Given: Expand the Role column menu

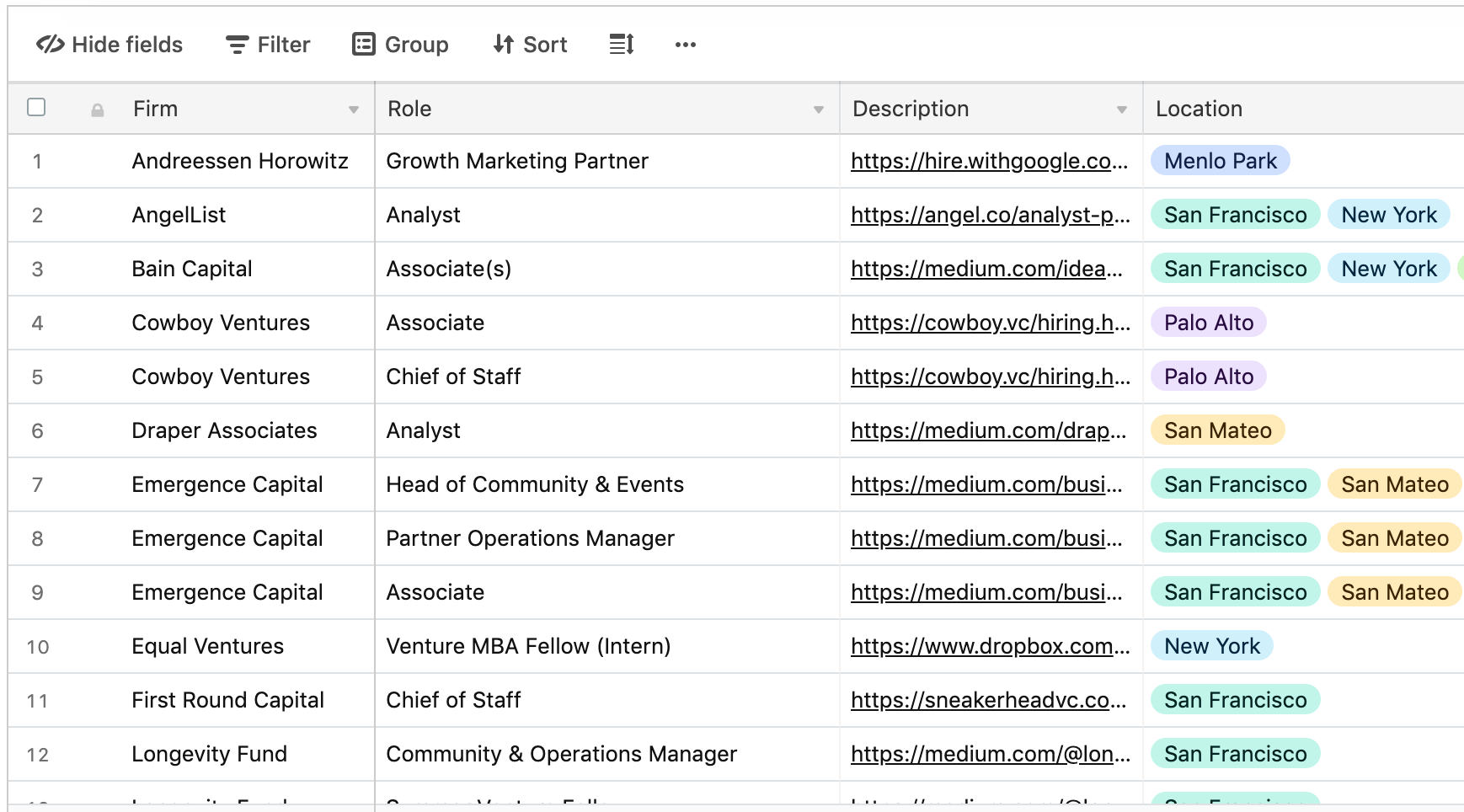Looking at the screenshot, I should coord(818,109).
